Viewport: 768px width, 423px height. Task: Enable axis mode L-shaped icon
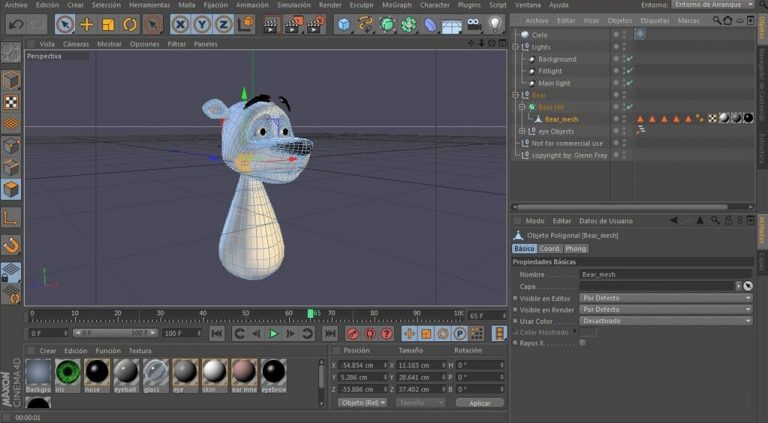11,217
